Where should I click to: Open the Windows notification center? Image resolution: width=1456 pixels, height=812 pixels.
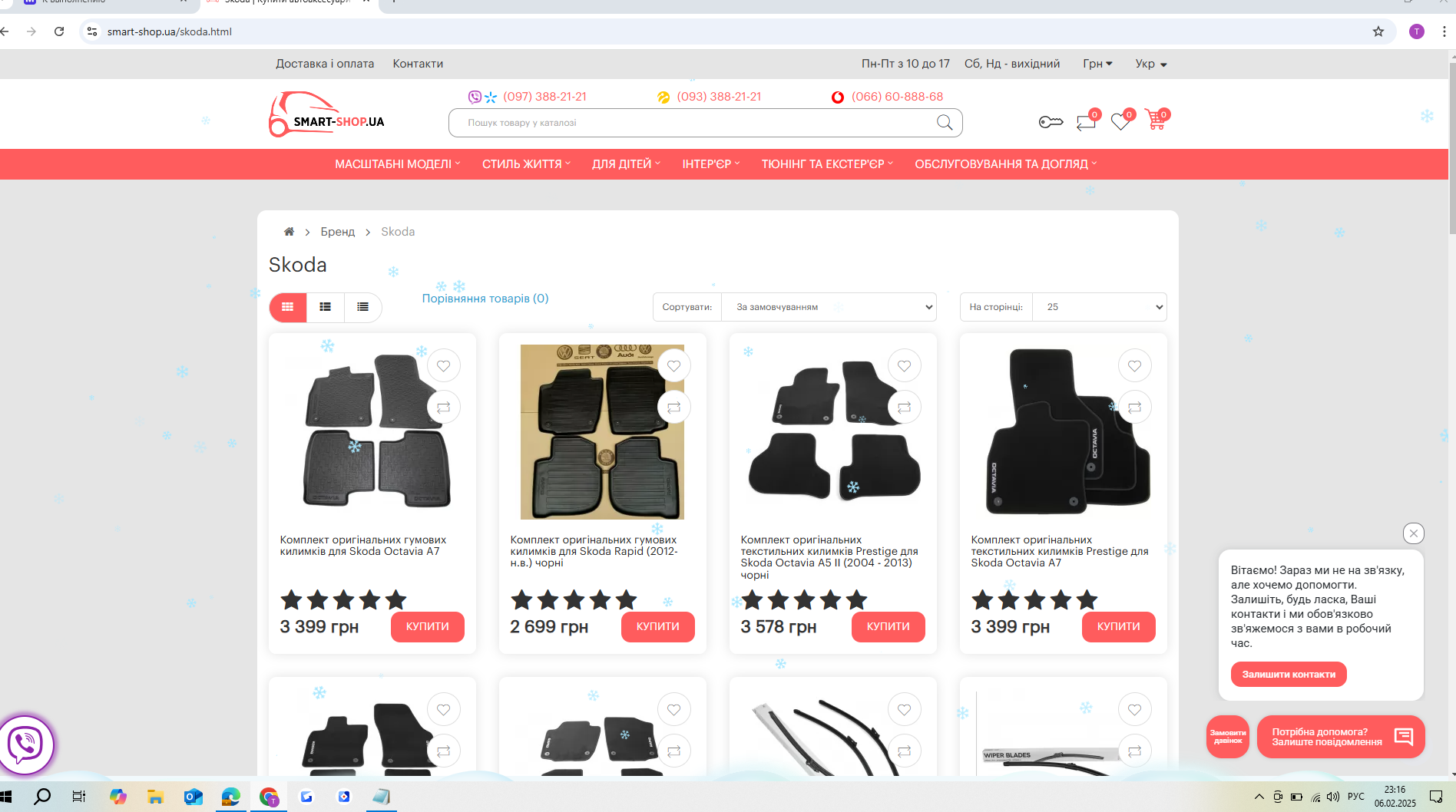(1436, 797)
